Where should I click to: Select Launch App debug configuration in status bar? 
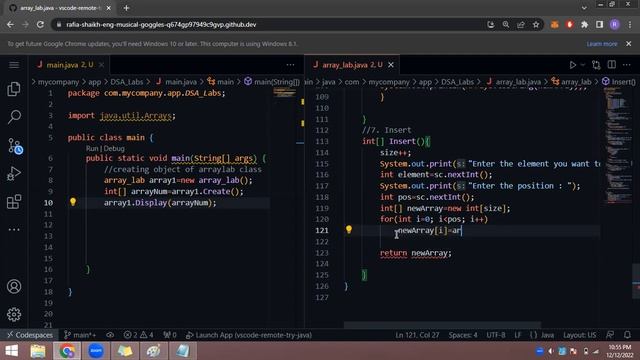249,335
